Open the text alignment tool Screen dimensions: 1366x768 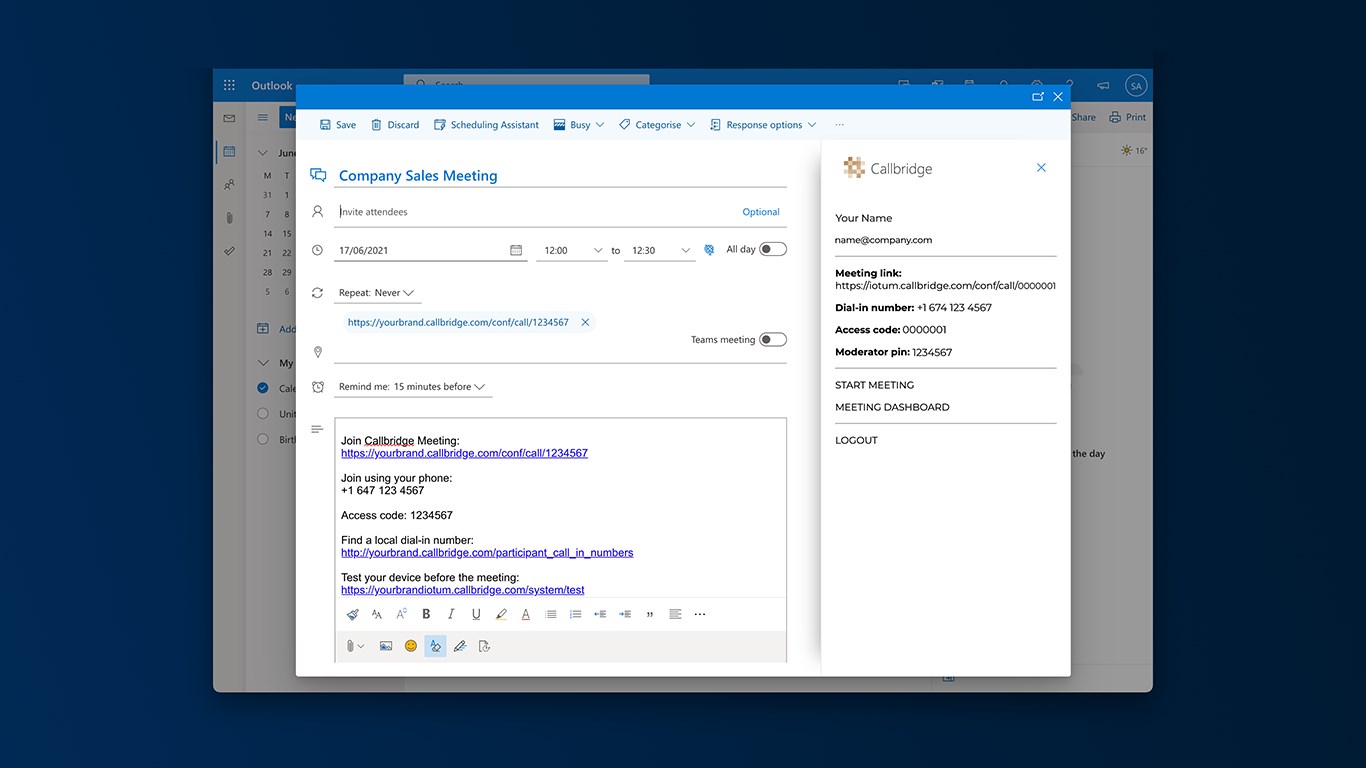click(675, 614)
